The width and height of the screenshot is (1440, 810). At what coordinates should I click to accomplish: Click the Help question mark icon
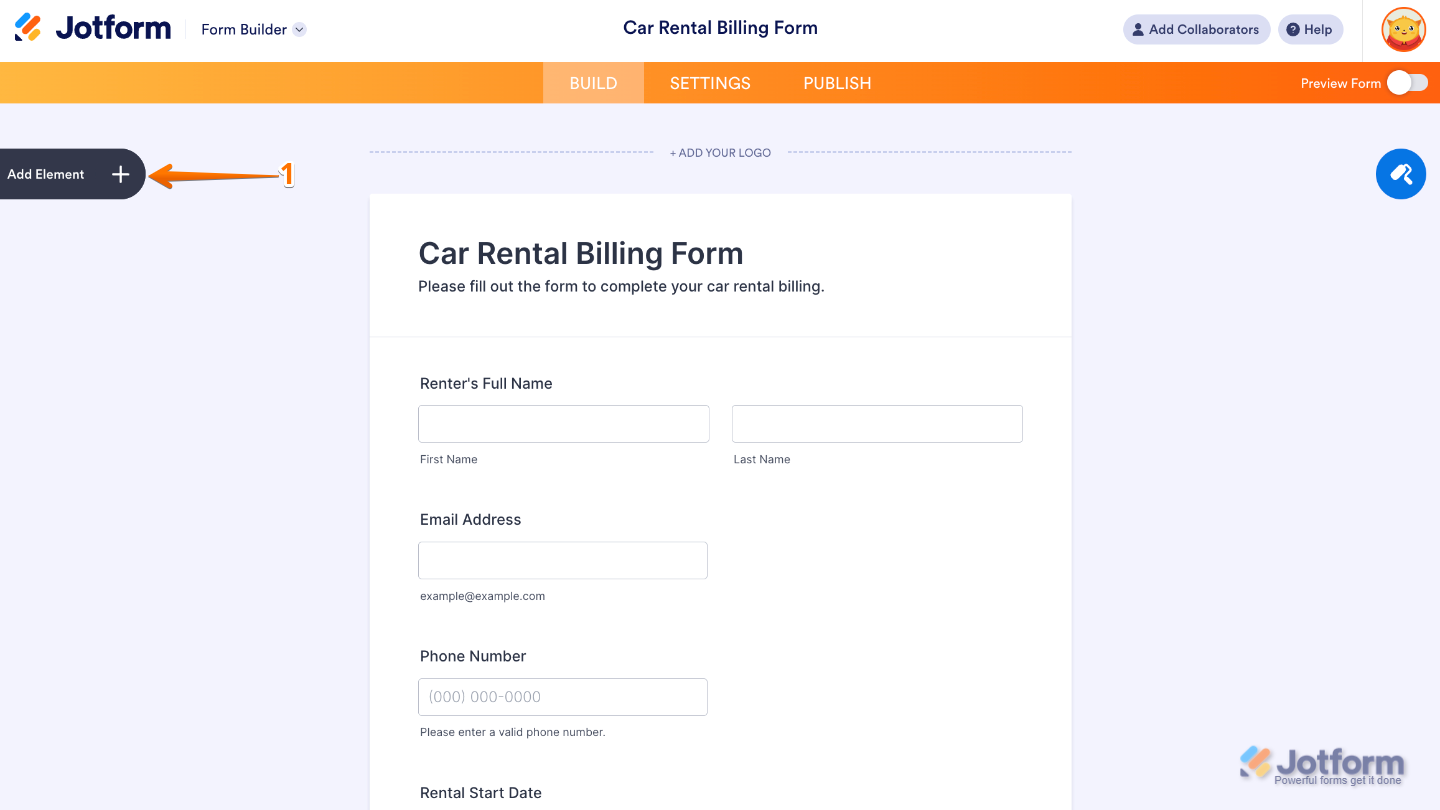(x=1293, y=29)
